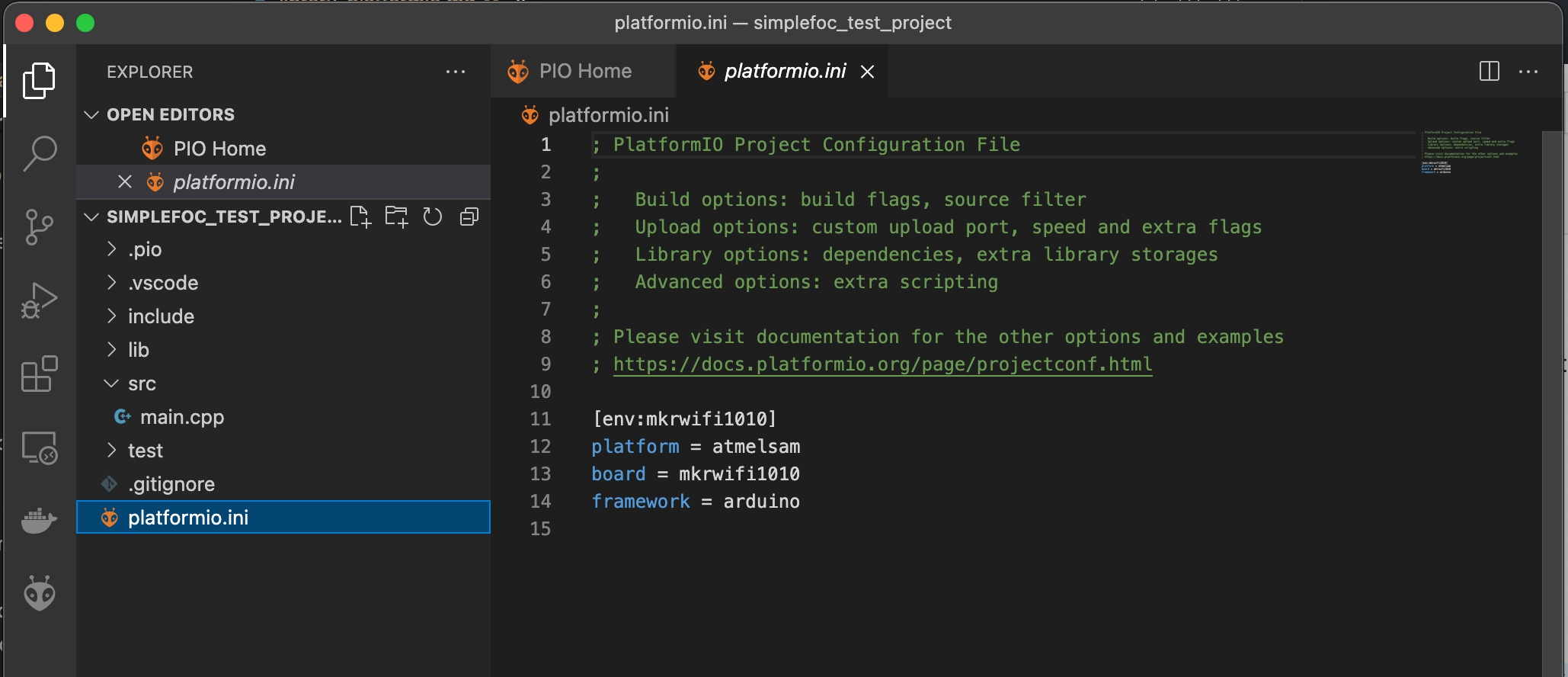Switch to the PIO Home tab

(x=584, y=72)
